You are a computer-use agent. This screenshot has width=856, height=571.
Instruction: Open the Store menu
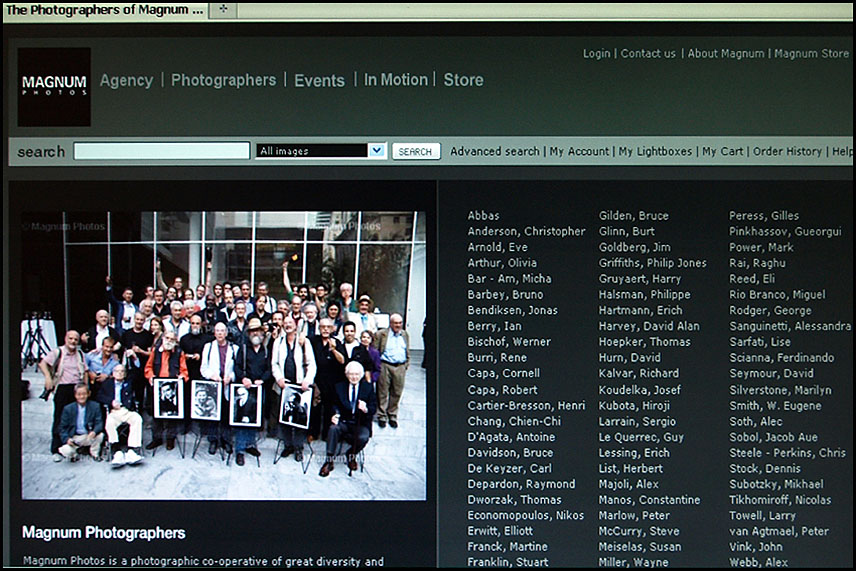463,80
